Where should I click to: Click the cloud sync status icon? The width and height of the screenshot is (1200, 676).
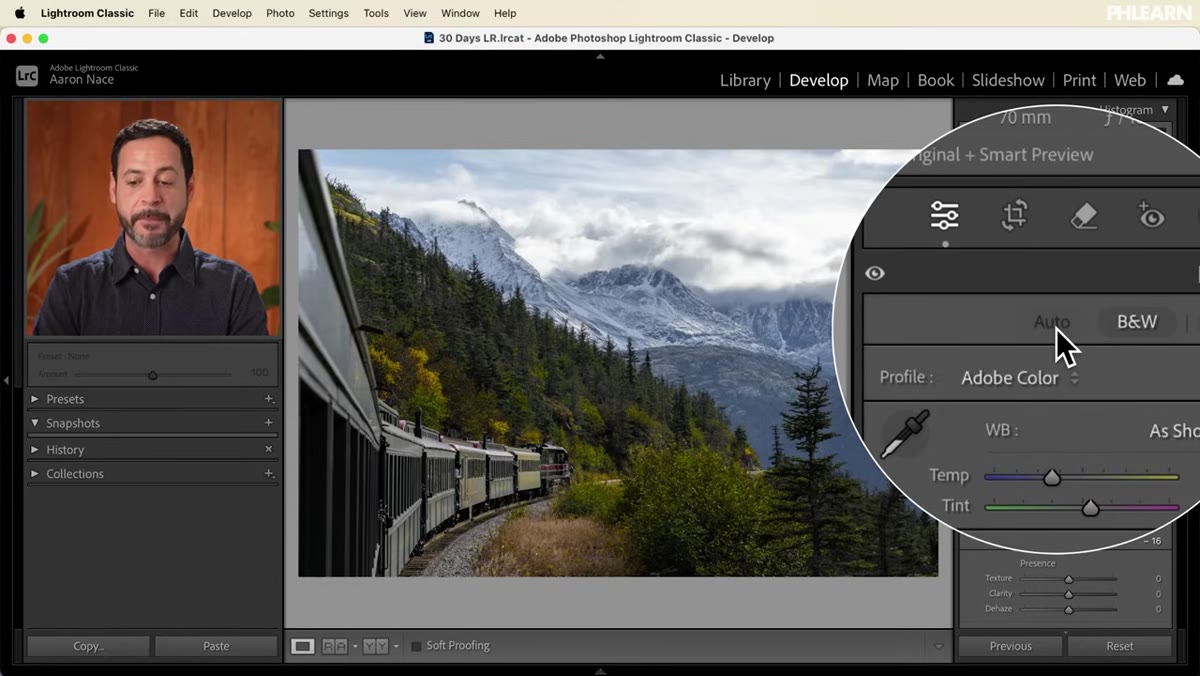point(1176,80)
